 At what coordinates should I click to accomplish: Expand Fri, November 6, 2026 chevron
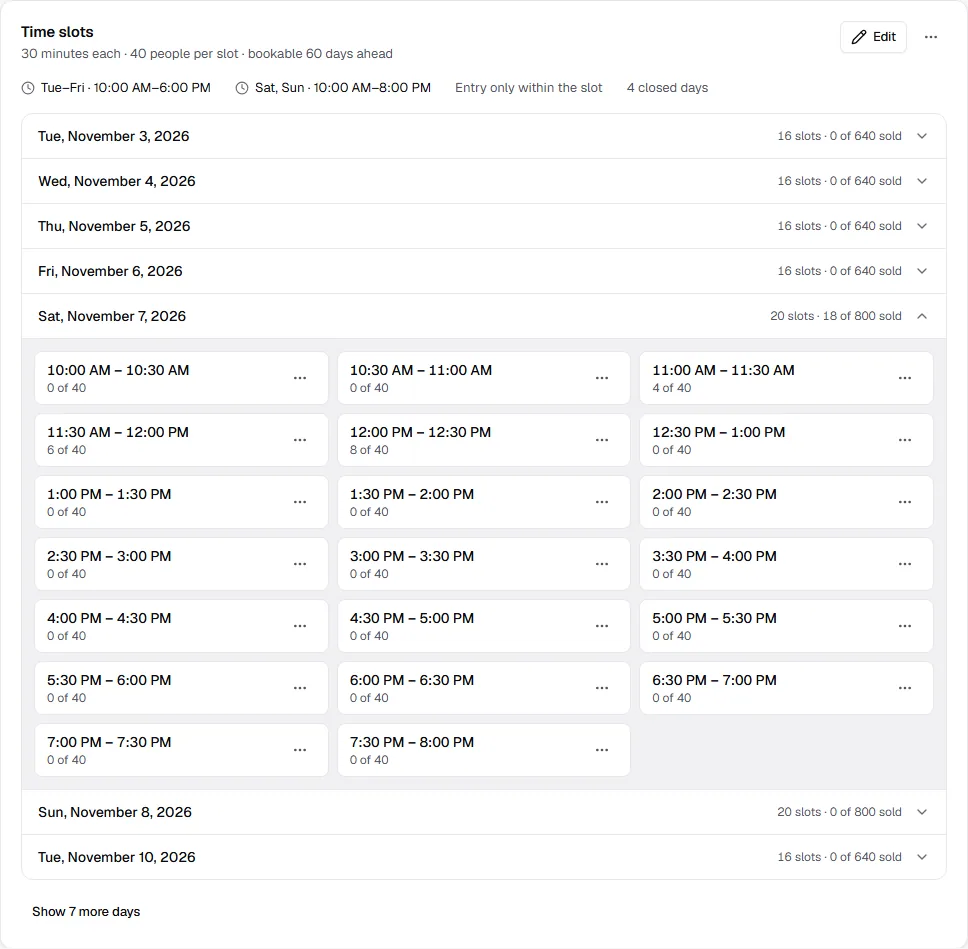922,271
